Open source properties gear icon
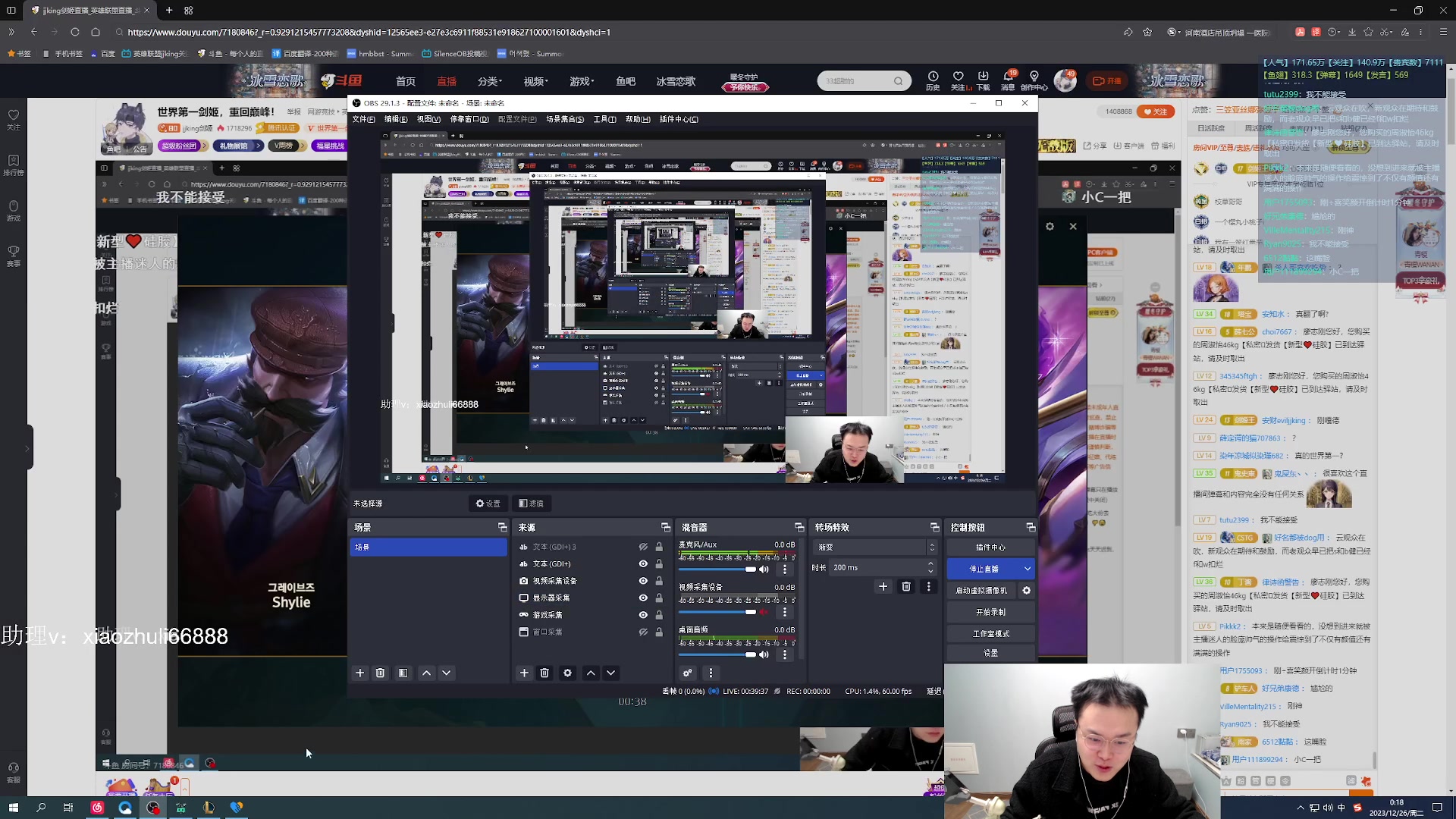Image resolution: width=1456 pixels, height=819 pixels. pyautogui.click(x=567, y=673)
